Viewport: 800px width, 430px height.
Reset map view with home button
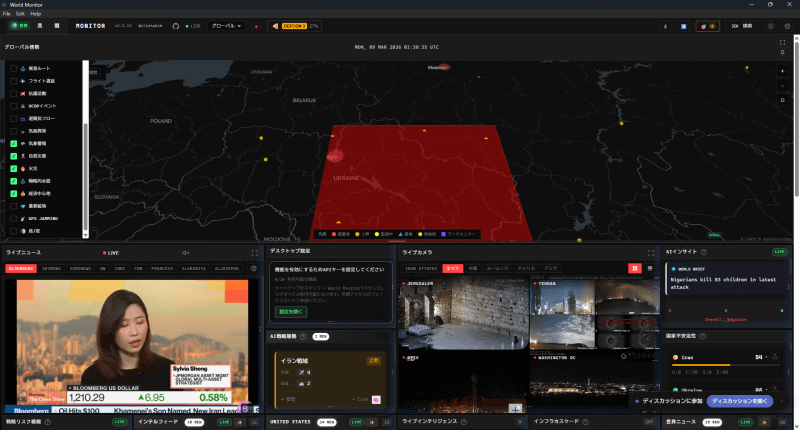point(782,100)
